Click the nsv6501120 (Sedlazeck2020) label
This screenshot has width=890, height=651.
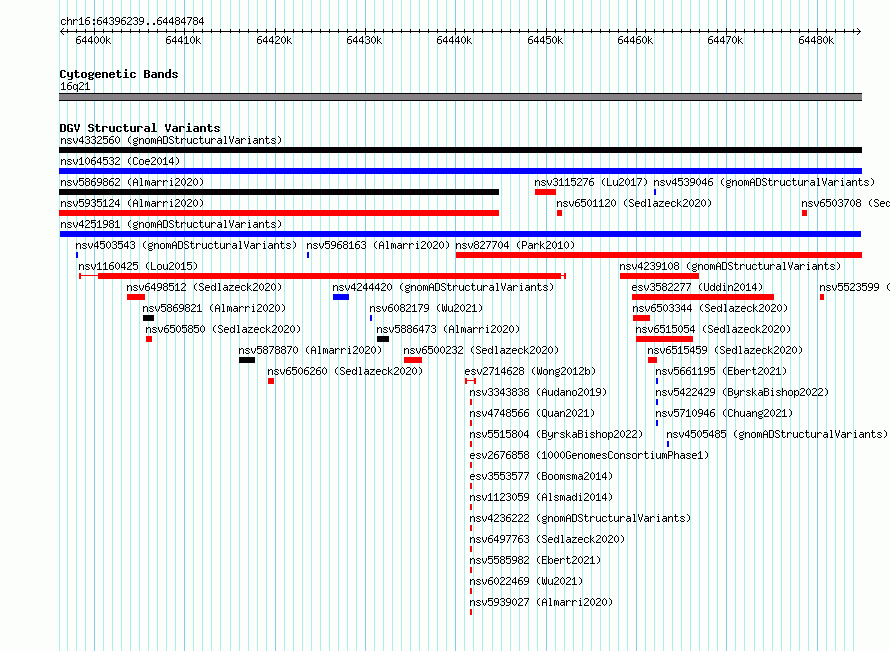pyautogui.click(x=634, y=203)
